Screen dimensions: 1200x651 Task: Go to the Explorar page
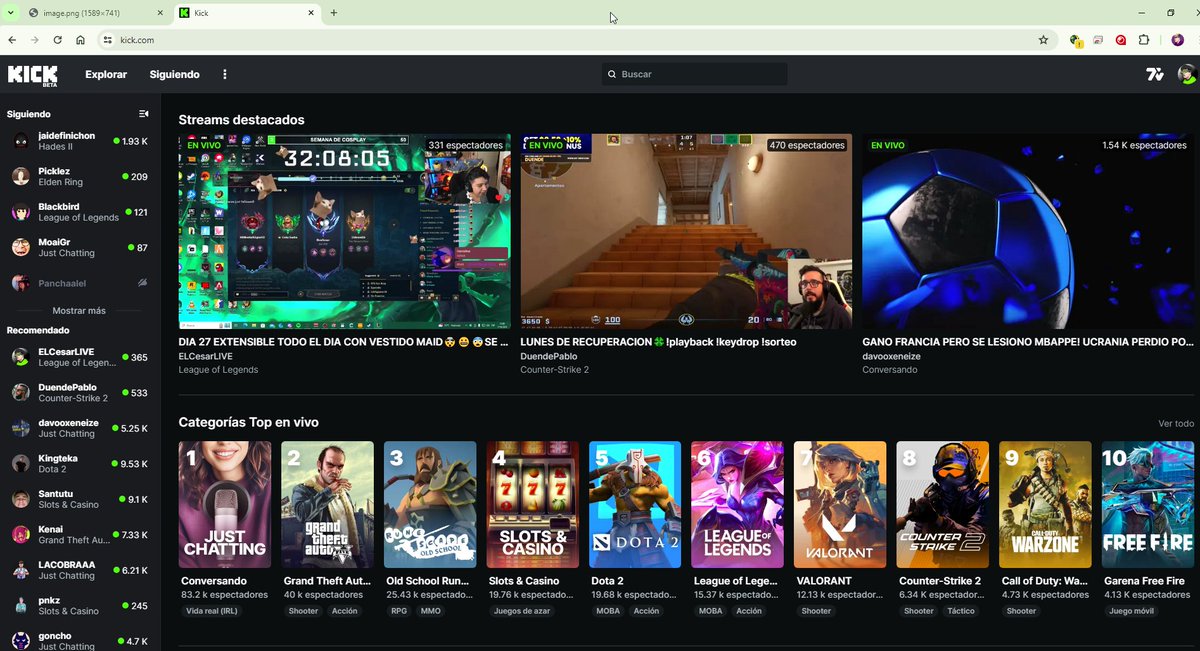[x=106, y=75]
